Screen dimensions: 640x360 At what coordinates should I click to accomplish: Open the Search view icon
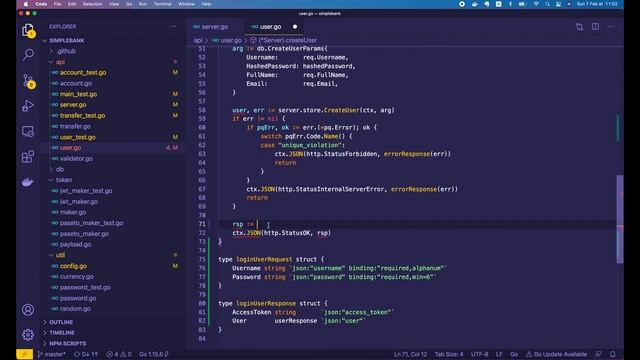(x=28, y=55)
